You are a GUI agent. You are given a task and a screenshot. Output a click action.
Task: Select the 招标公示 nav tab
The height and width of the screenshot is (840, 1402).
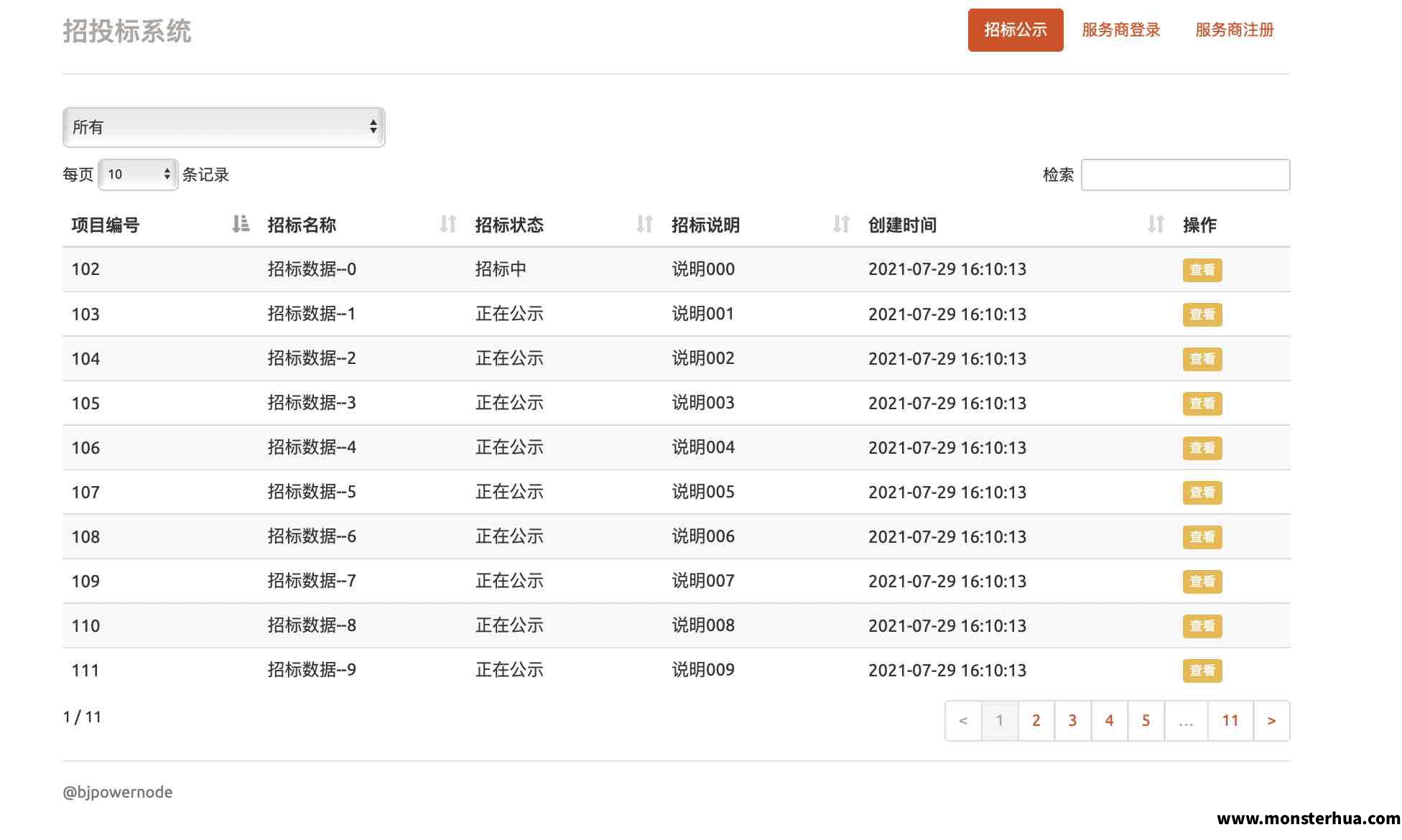(1016, 30)
